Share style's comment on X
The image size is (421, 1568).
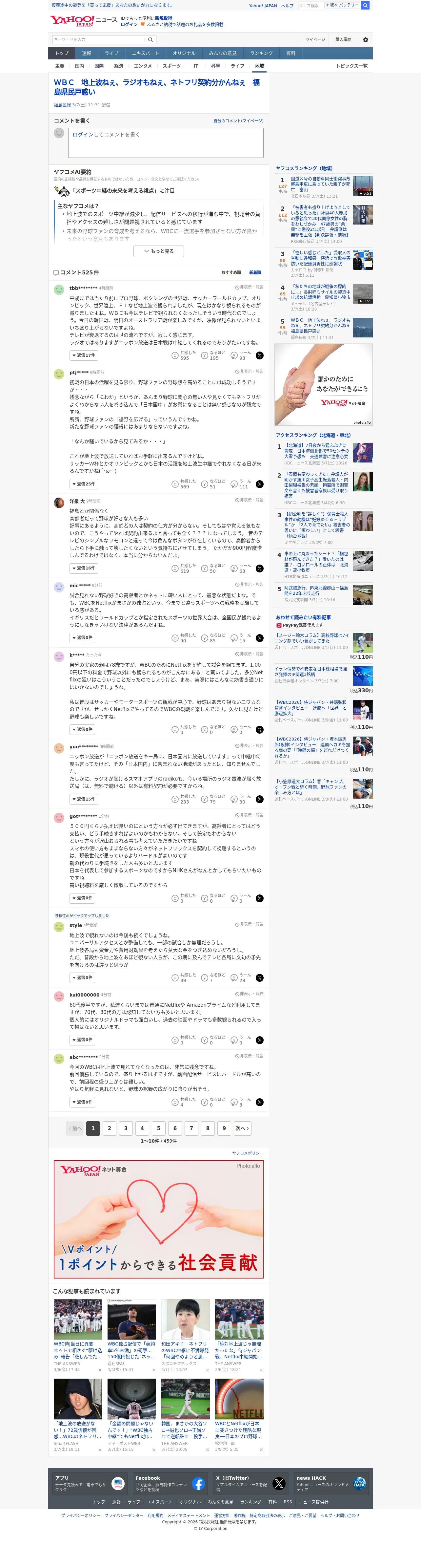[x=259, y=977]
